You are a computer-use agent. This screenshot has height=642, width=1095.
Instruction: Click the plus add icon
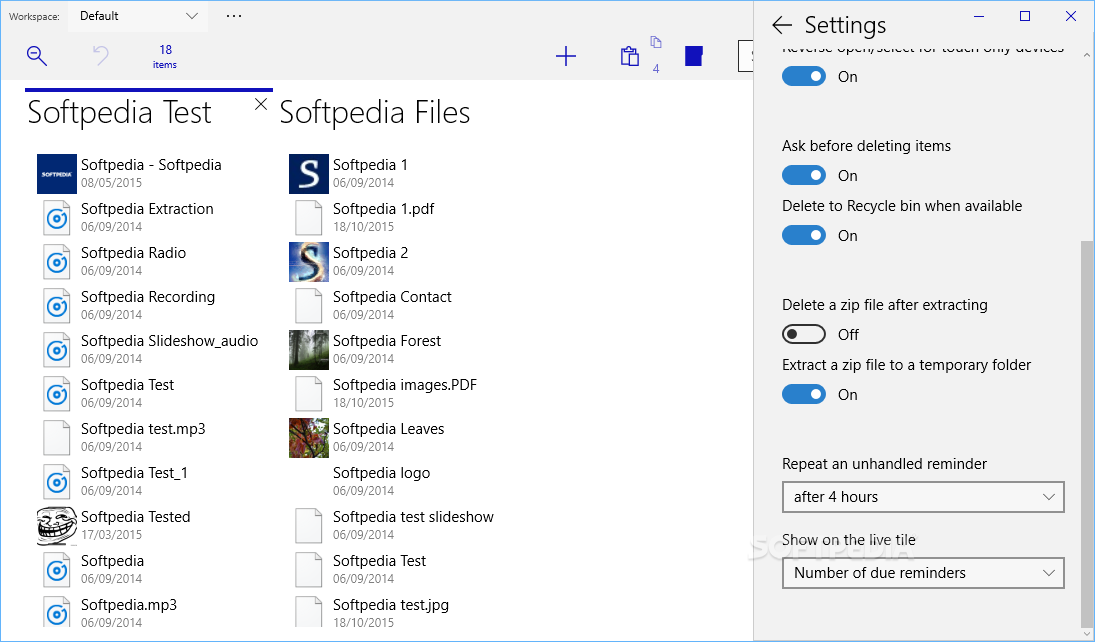coord(566,56)
